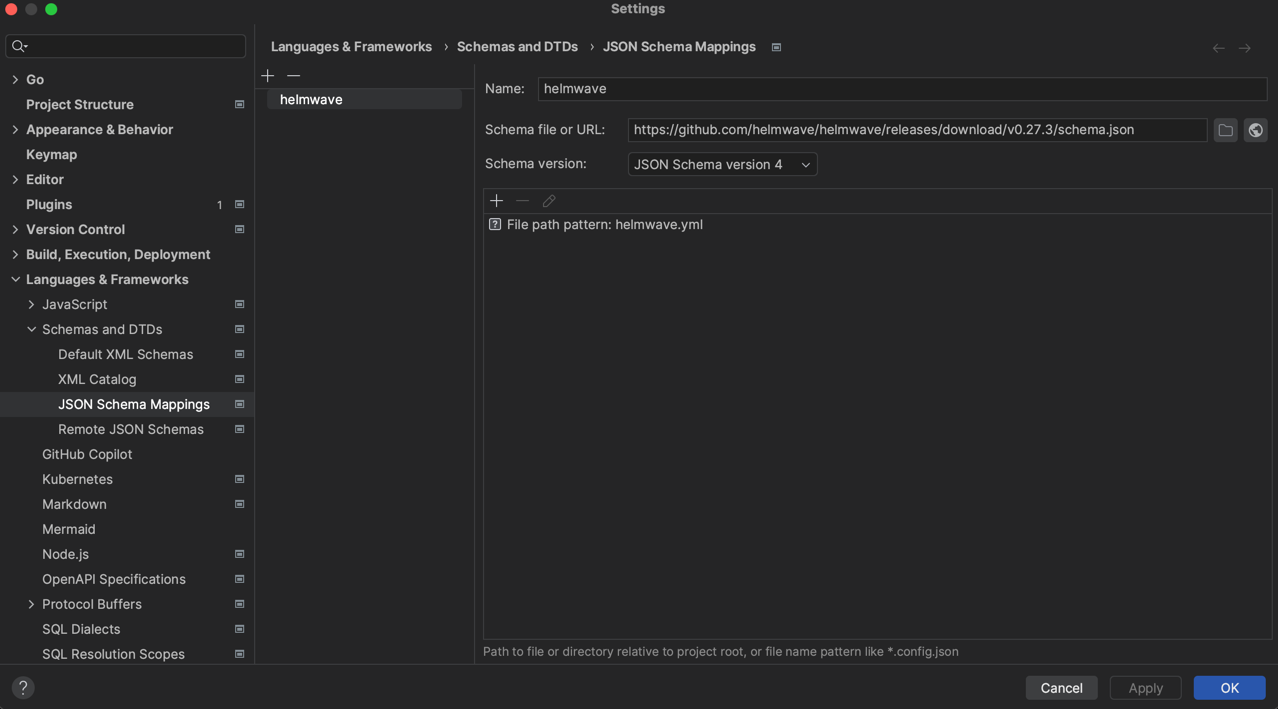Expand Protocol Buffers node
Image resolution: width=1278 pixels, height=709 pixels.
31,604
